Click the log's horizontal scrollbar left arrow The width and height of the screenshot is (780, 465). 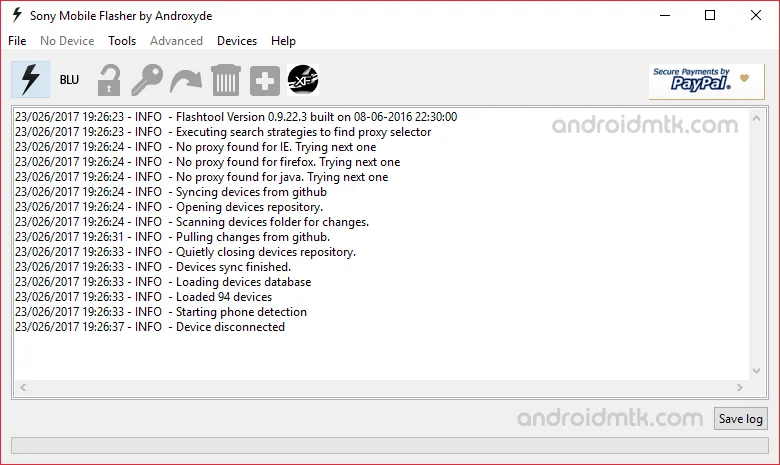click(23, 387)
